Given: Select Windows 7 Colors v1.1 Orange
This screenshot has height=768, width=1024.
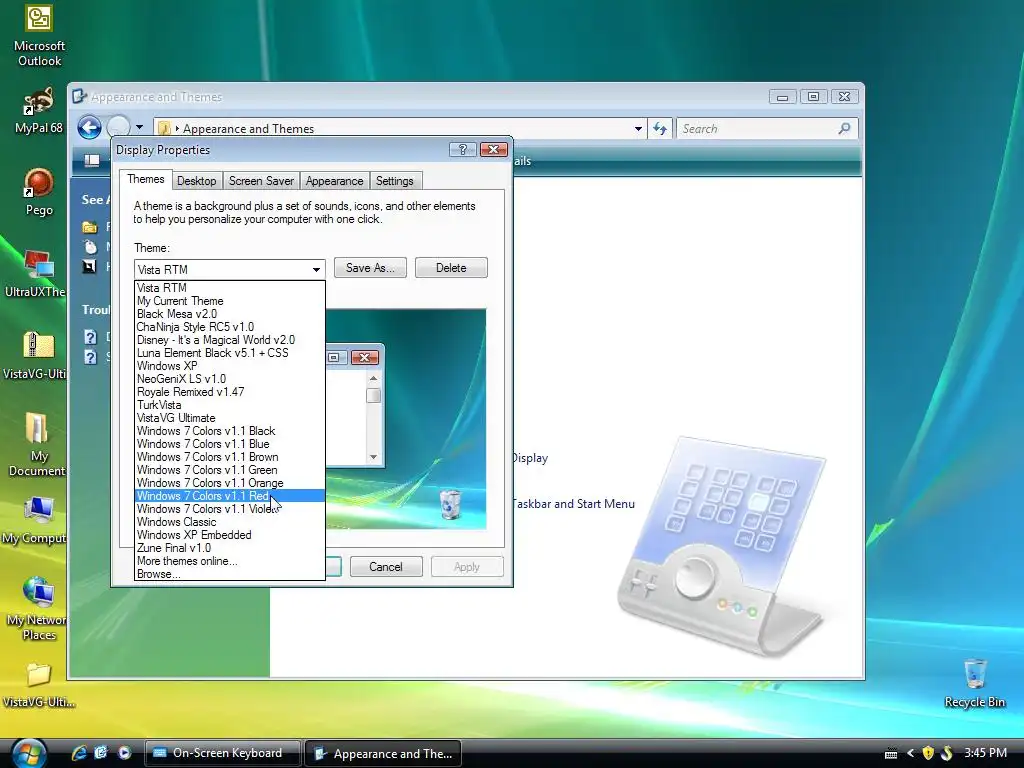Looking at the screenshot, I should click(x=230, y=483).
